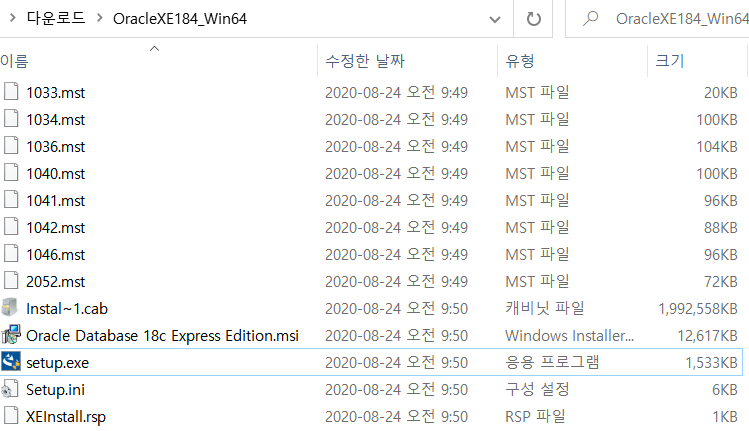Click the Setup.ini config file icon
The image size is (749, 431).
(10, 389)
